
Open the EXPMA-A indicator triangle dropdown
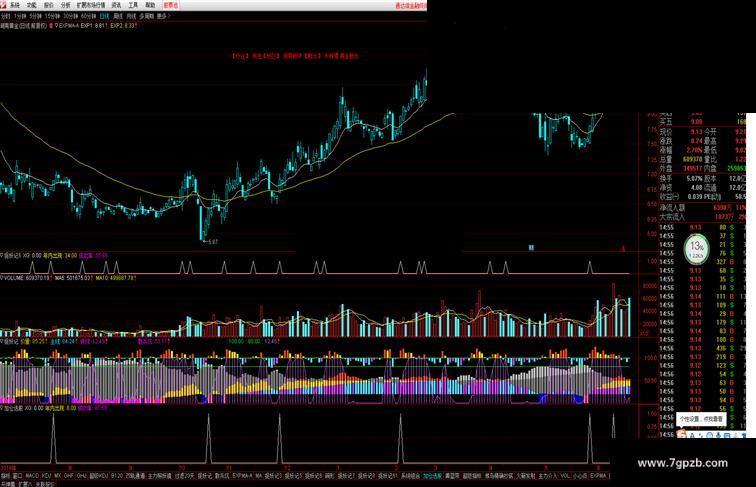(x=56, y=26)
